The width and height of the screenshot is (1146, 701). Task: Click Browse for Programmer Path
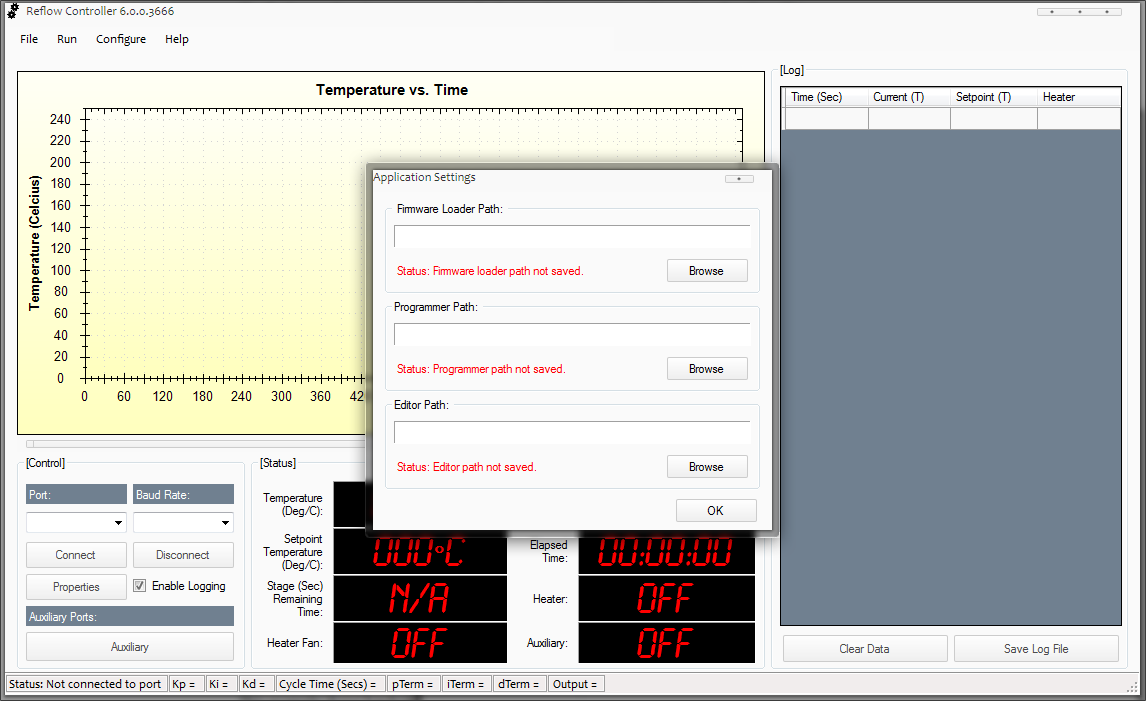coord(706,369)
